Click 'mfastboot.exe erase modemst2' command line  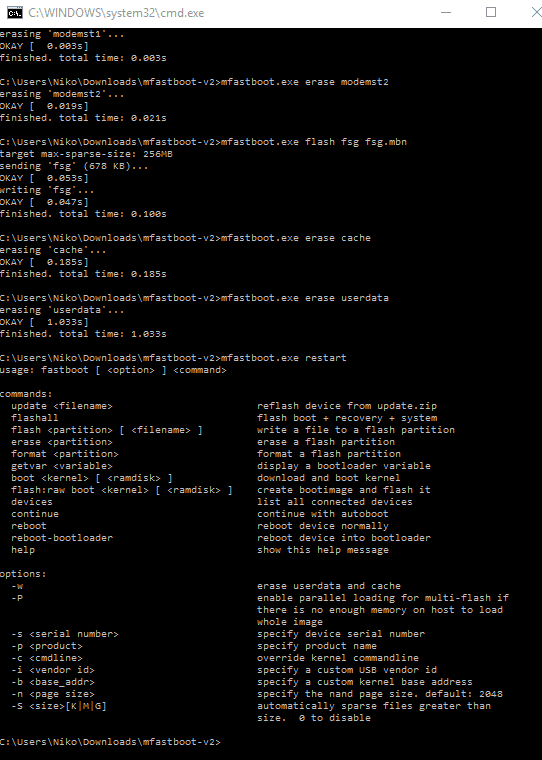(x=194, y=82)
